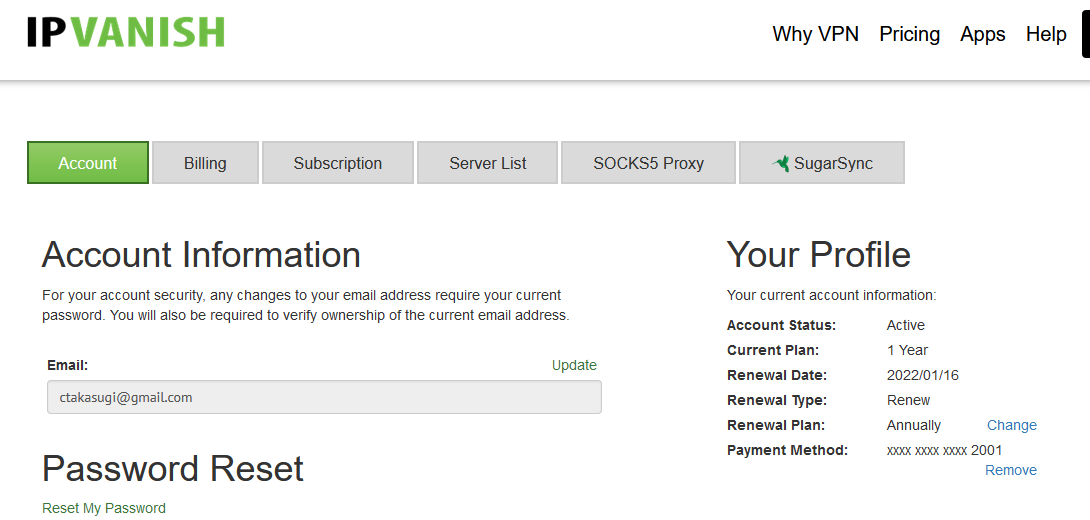This screenshot has width=1090, height=520.
Task: Click the Password Reset heading
Action: coord(172,469)
